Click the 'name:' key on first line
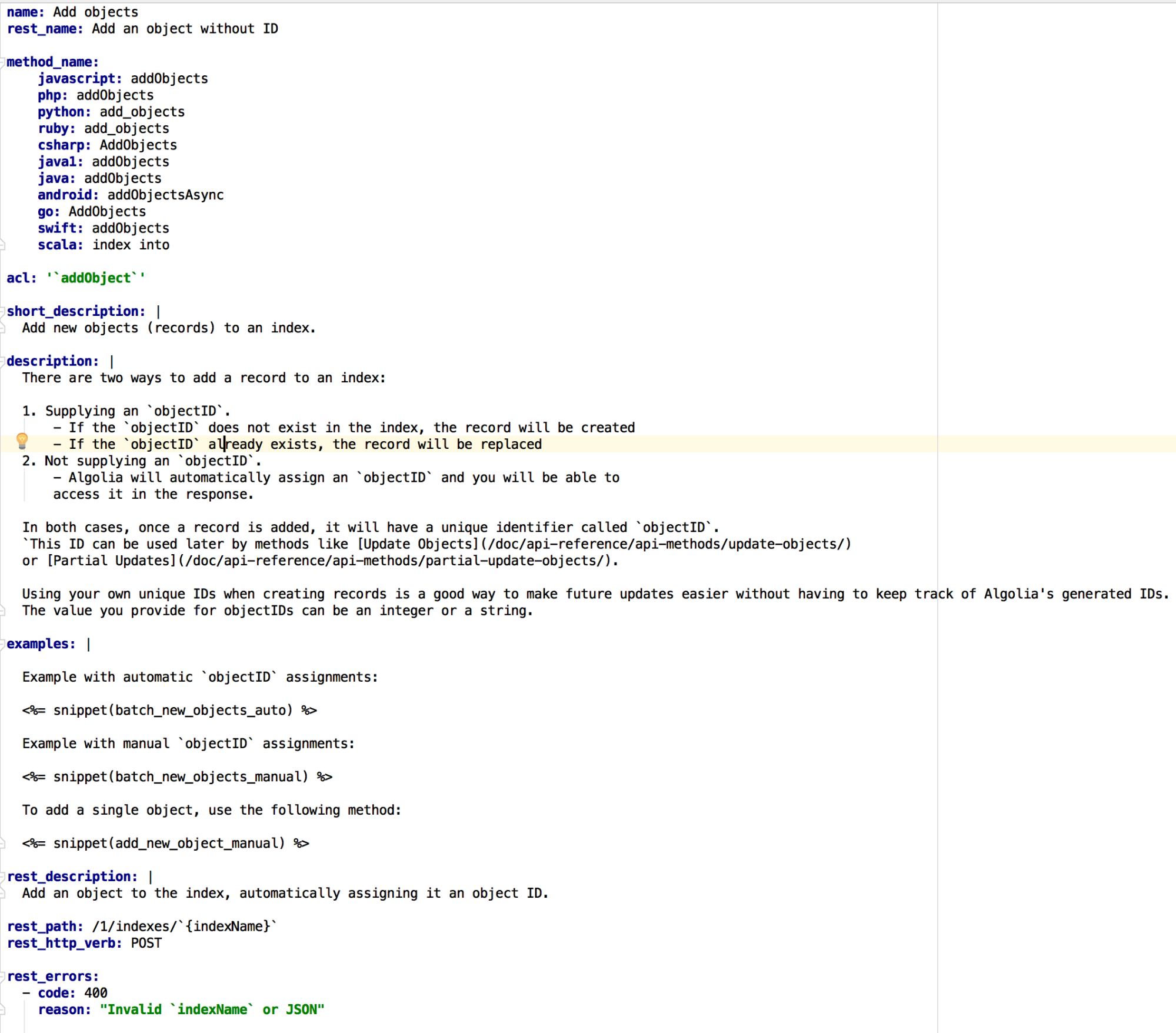The height and width of the screenshot is (1033, 1176). (x=25, y=12)
